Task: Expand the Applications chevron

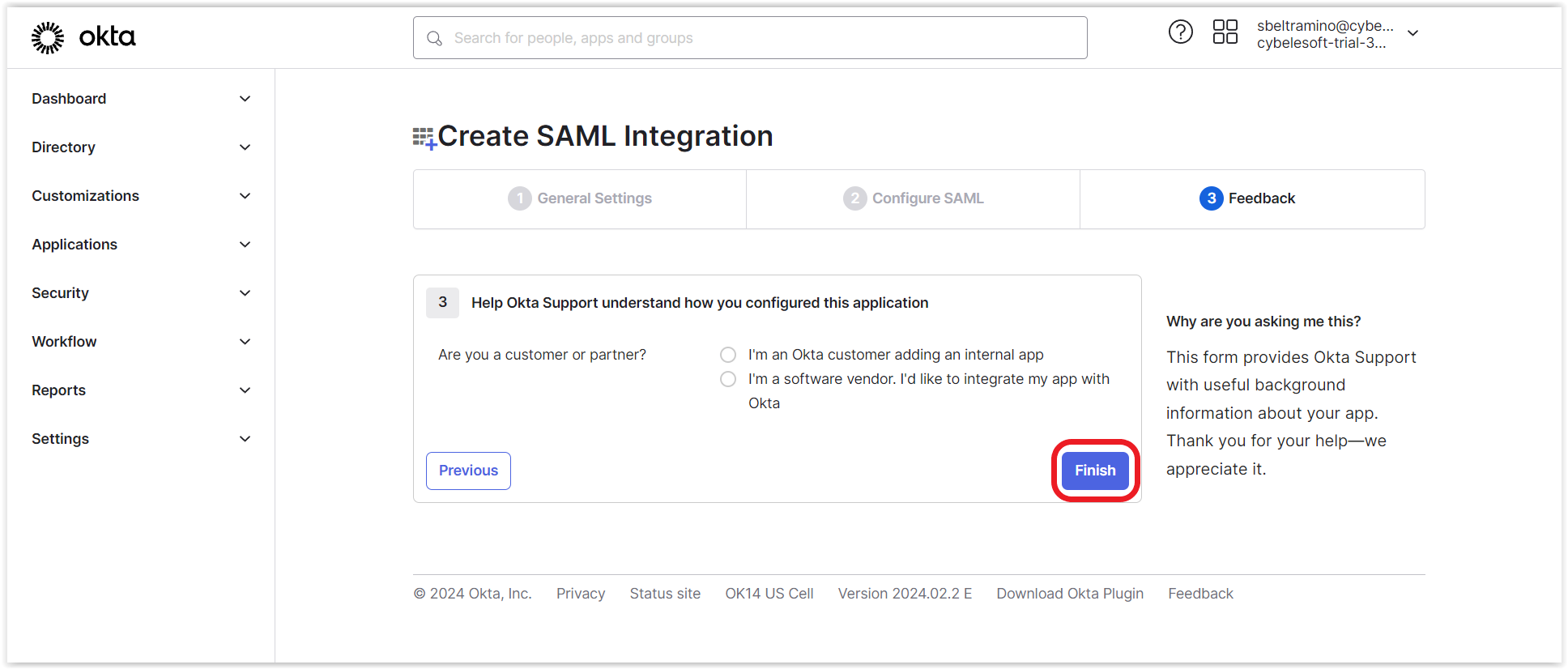Action: pyautogui.click(x=245, y=245)
